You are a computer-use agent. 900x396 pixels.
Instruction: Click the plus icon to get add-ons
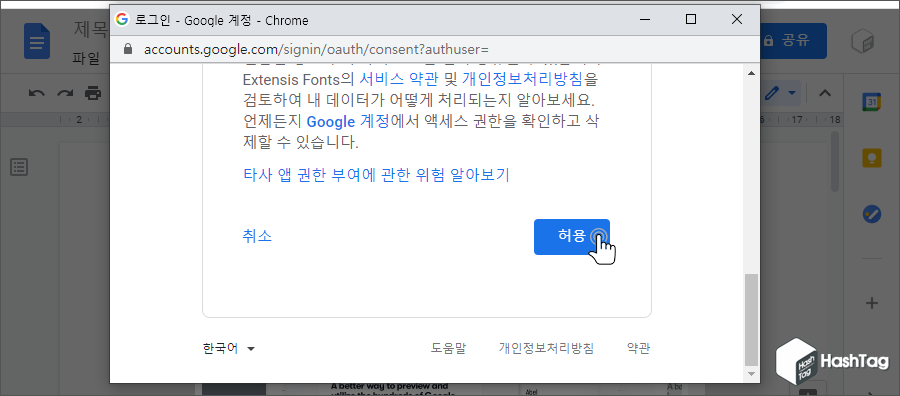872,303
